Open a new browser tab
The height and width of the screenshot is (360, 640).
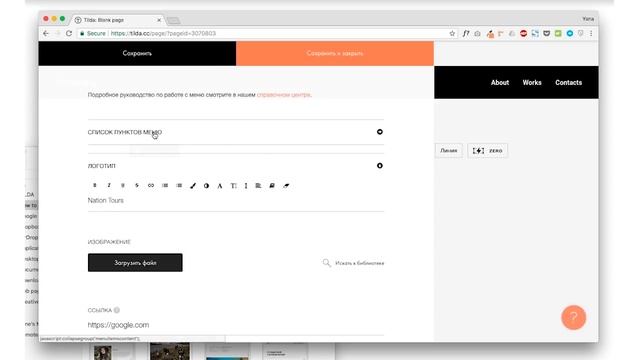(173, 20)
